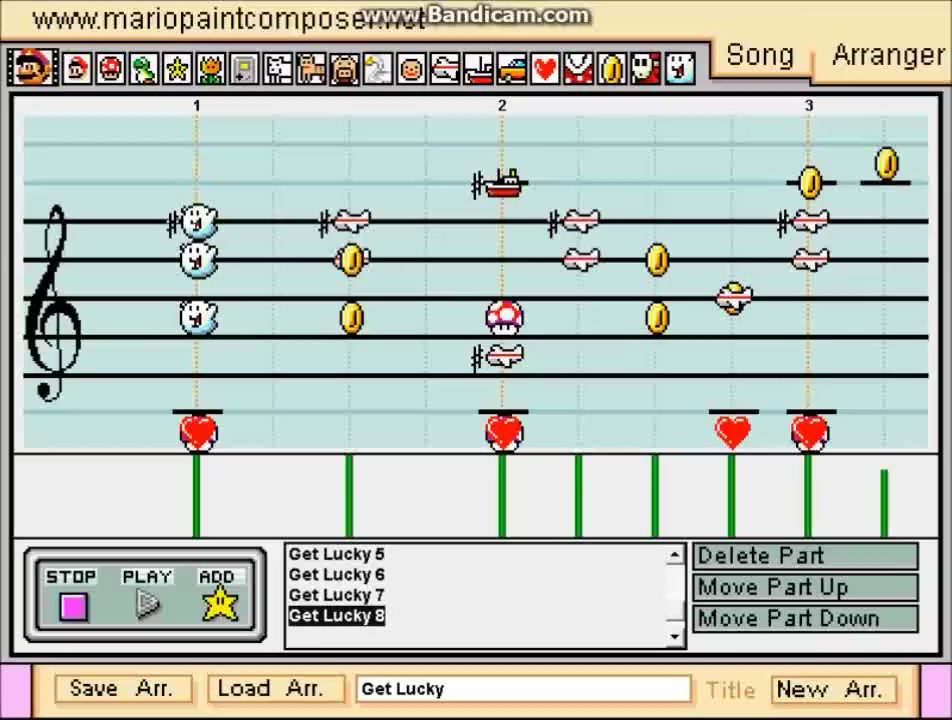Select the Heart instrument in toolbar
Image resolution: width=952 pixels, height=720 pixels.
[545, 68]
